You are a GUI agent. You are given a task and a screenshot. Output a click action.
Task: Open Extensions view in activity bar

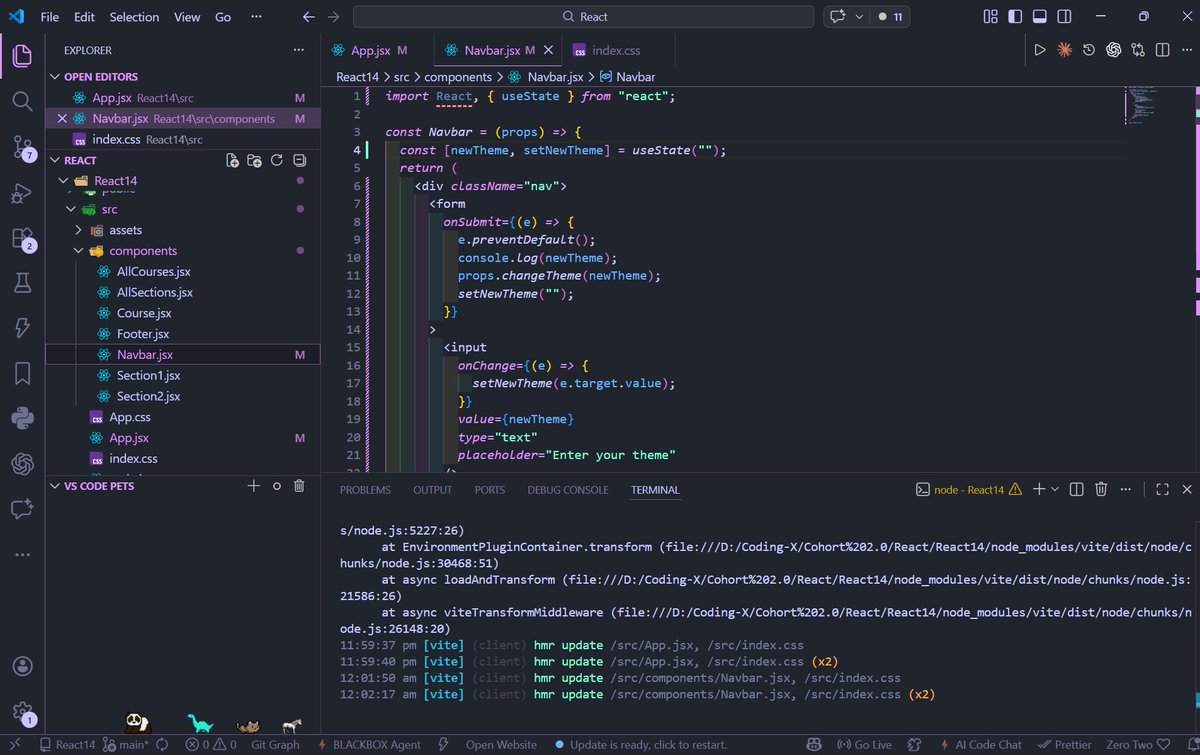pyautogui.click(x=22, y=239)
